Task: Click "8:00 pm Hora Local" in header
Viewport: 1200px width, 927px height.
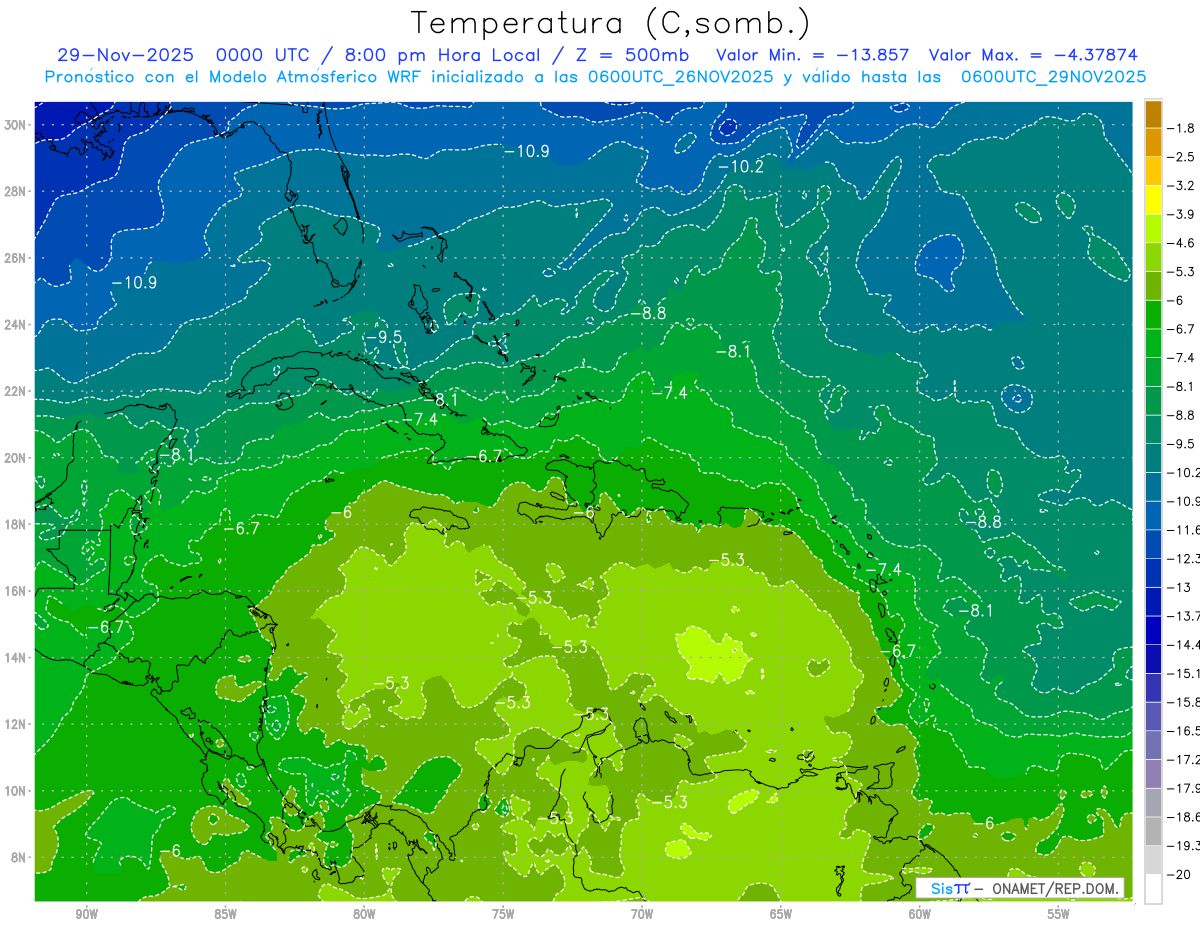Action: [442, 55]
